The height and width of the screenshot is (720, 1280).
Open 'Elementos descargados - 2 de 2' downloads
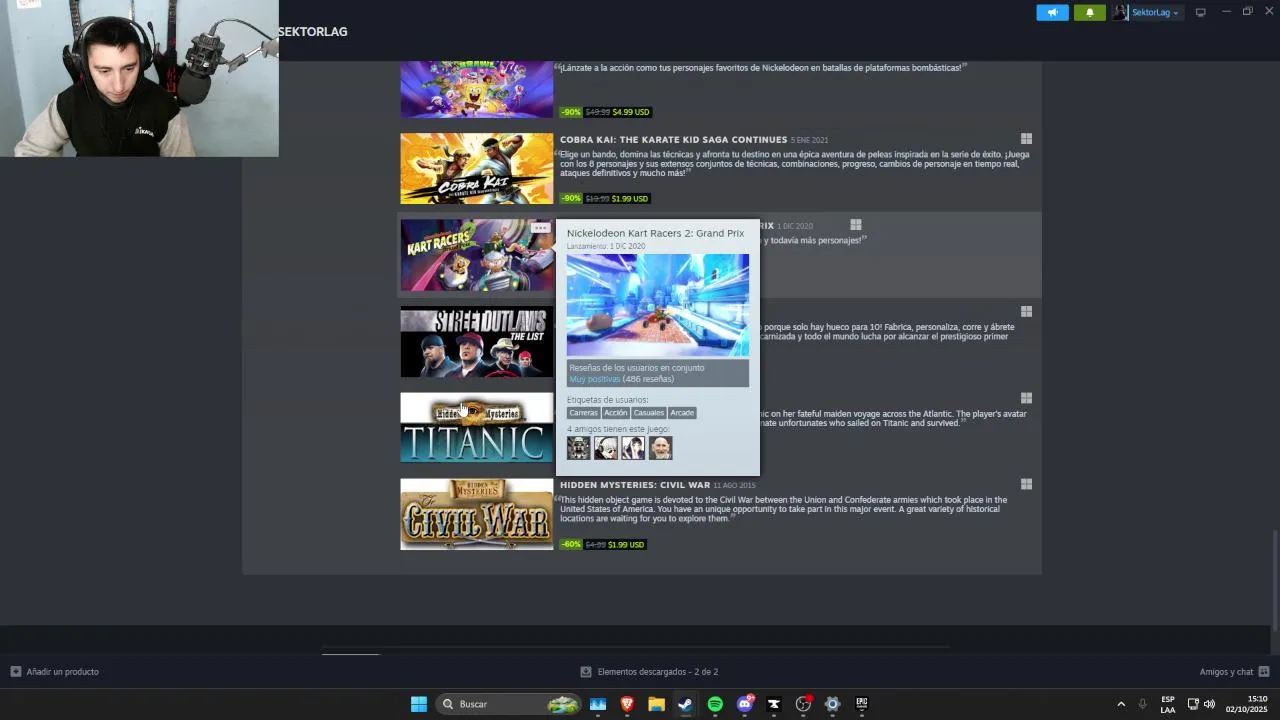[650, 672]
